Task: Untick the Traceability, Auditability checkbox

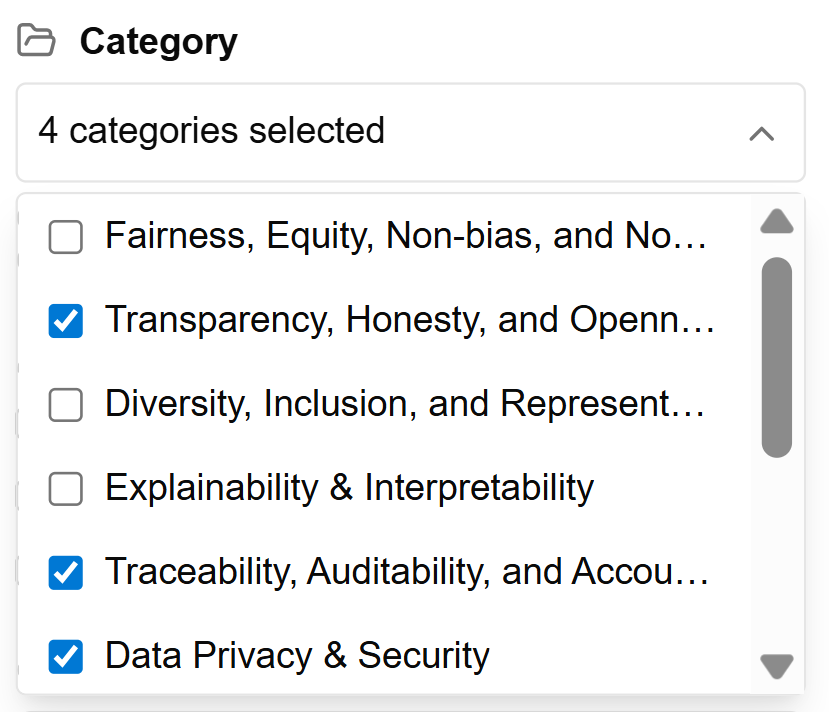Action: pos(66,572)
